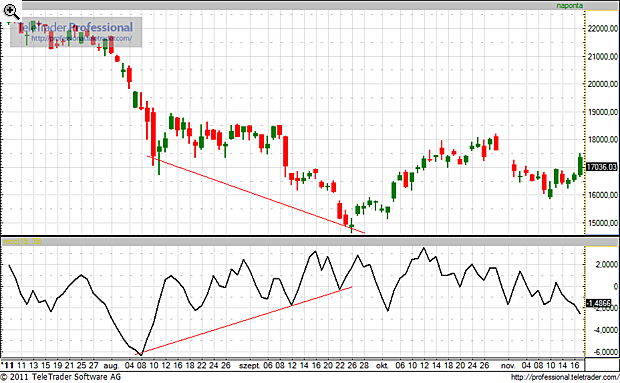Click the -6,0000 indicator axis label
Image resolution: width=620 pixels, height=383 pixels.
coord(605,352)
